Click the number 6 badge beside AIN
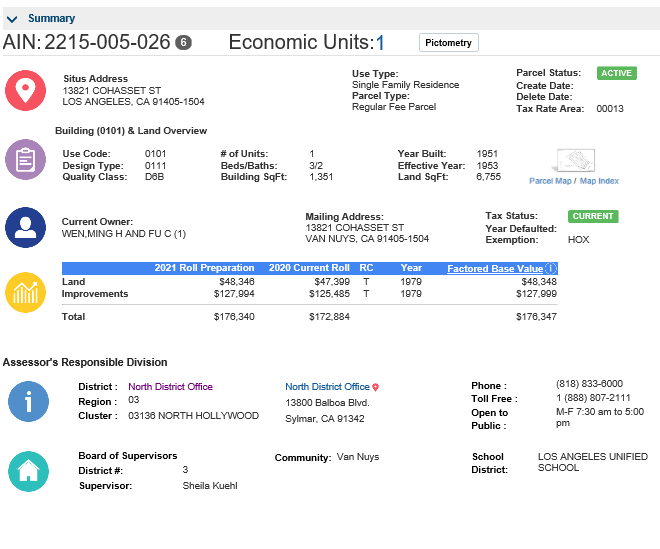The height and width of the screenshot is (549, 660). (x=183, y=43)
